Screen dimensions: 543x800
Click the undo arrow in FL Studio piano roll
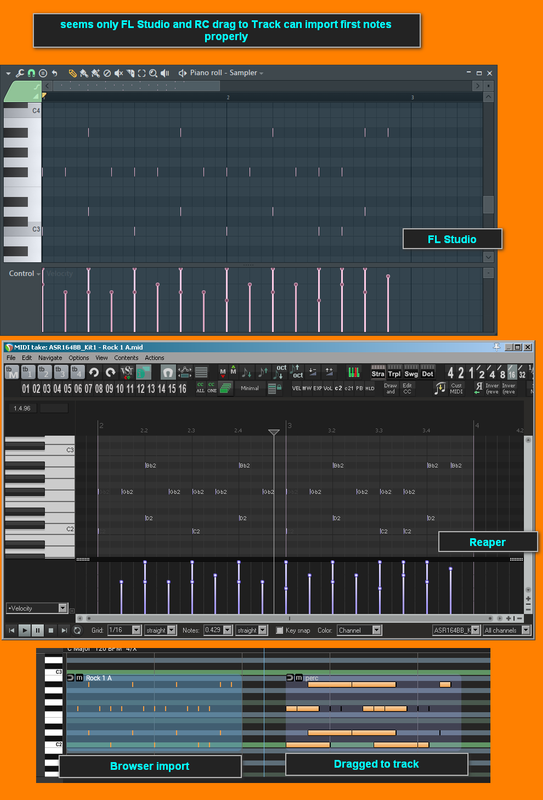pos(54,73)
